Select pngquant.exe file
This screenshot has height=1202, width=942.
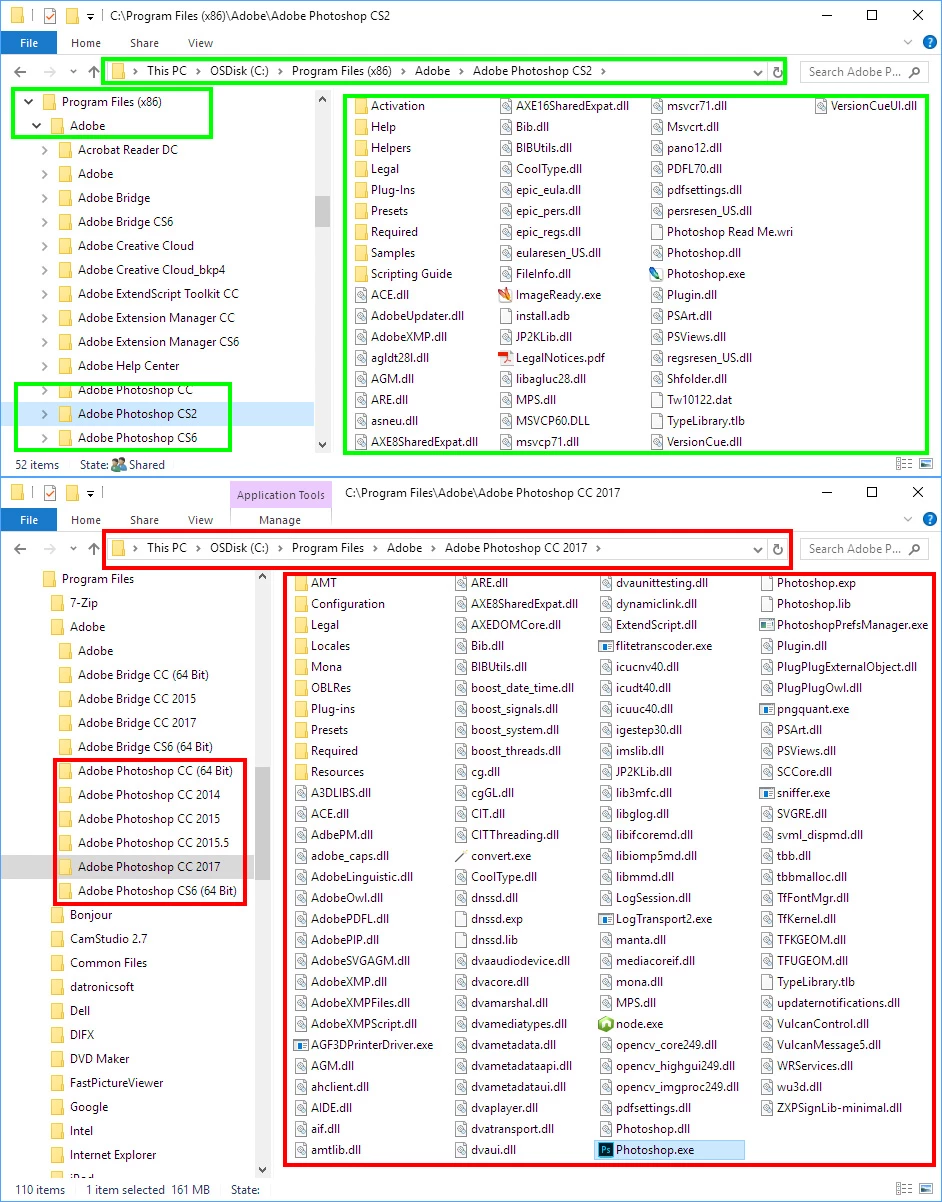pos(803,709)
